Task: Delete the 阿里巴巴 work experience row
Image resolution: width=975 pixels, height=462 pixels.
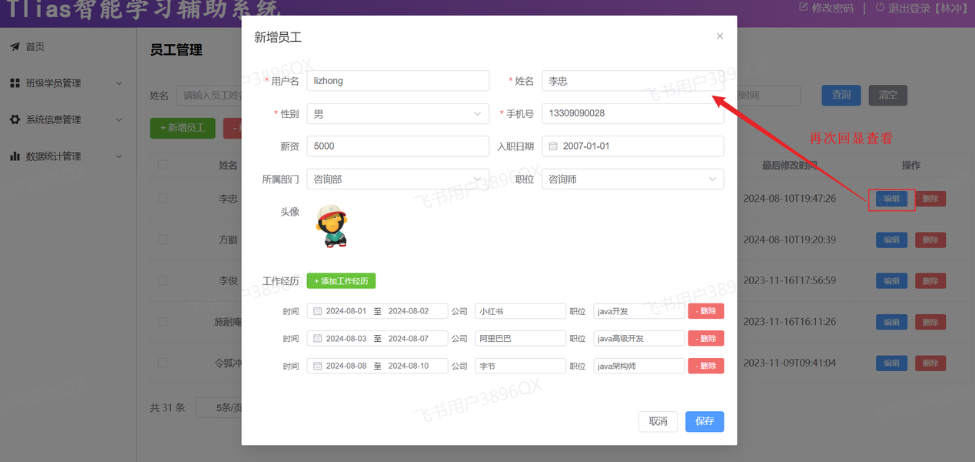Action: point(706,338)
